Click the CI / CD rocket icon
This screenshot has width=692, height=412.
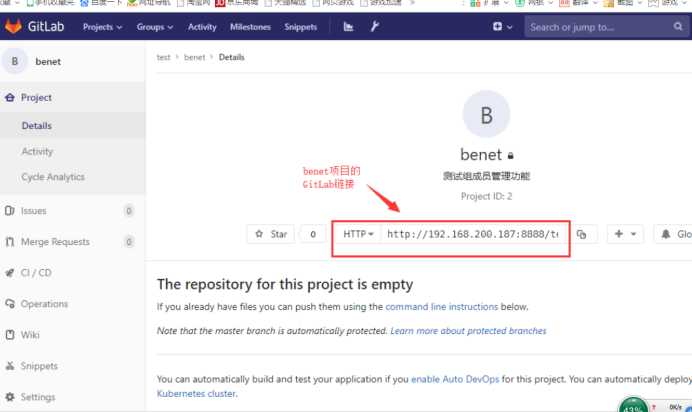pos(10,273)
